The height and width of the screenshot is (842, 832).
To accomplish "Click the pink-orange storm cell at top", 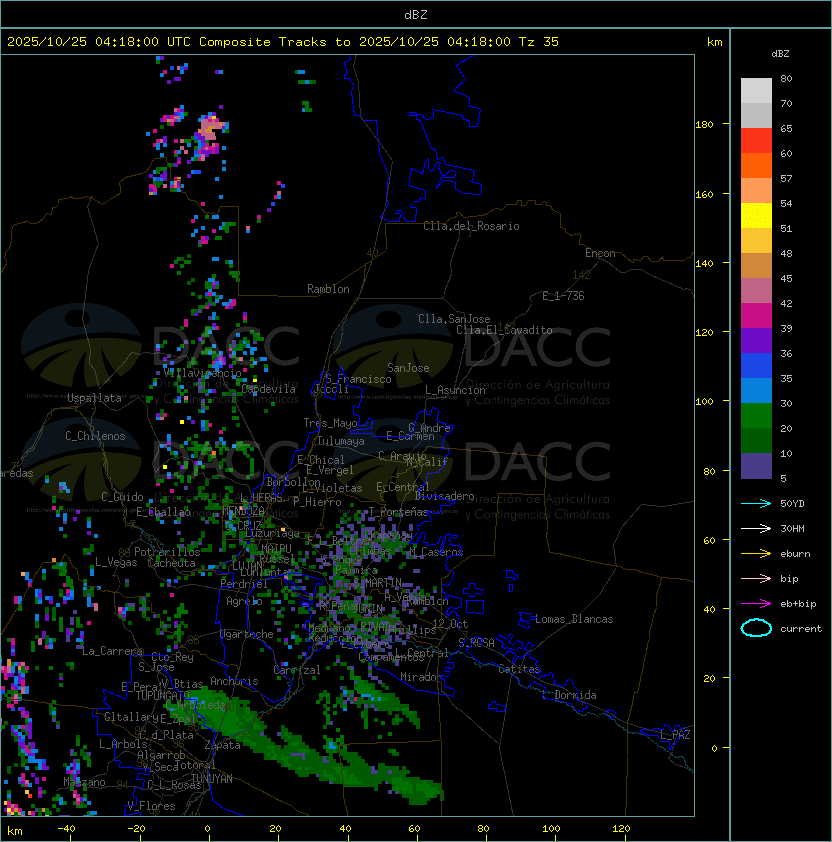I will 209,129.
